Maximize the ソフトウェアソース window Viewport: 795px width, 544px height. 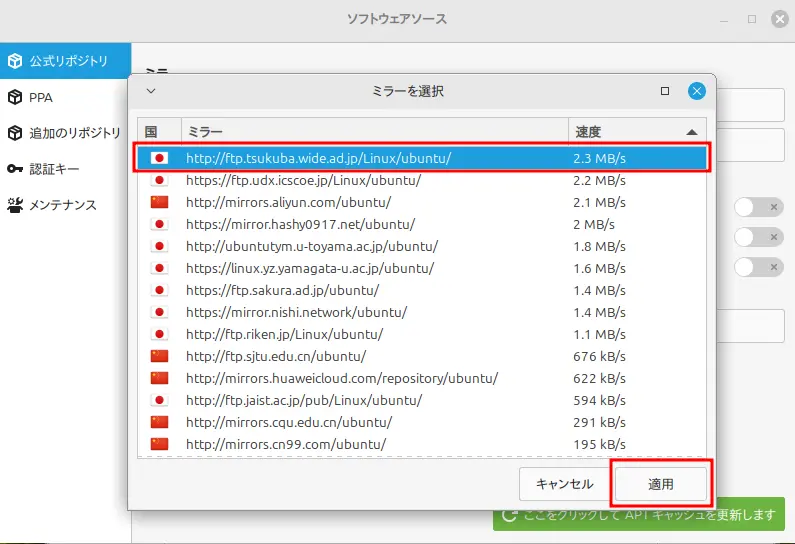(752, 19)
